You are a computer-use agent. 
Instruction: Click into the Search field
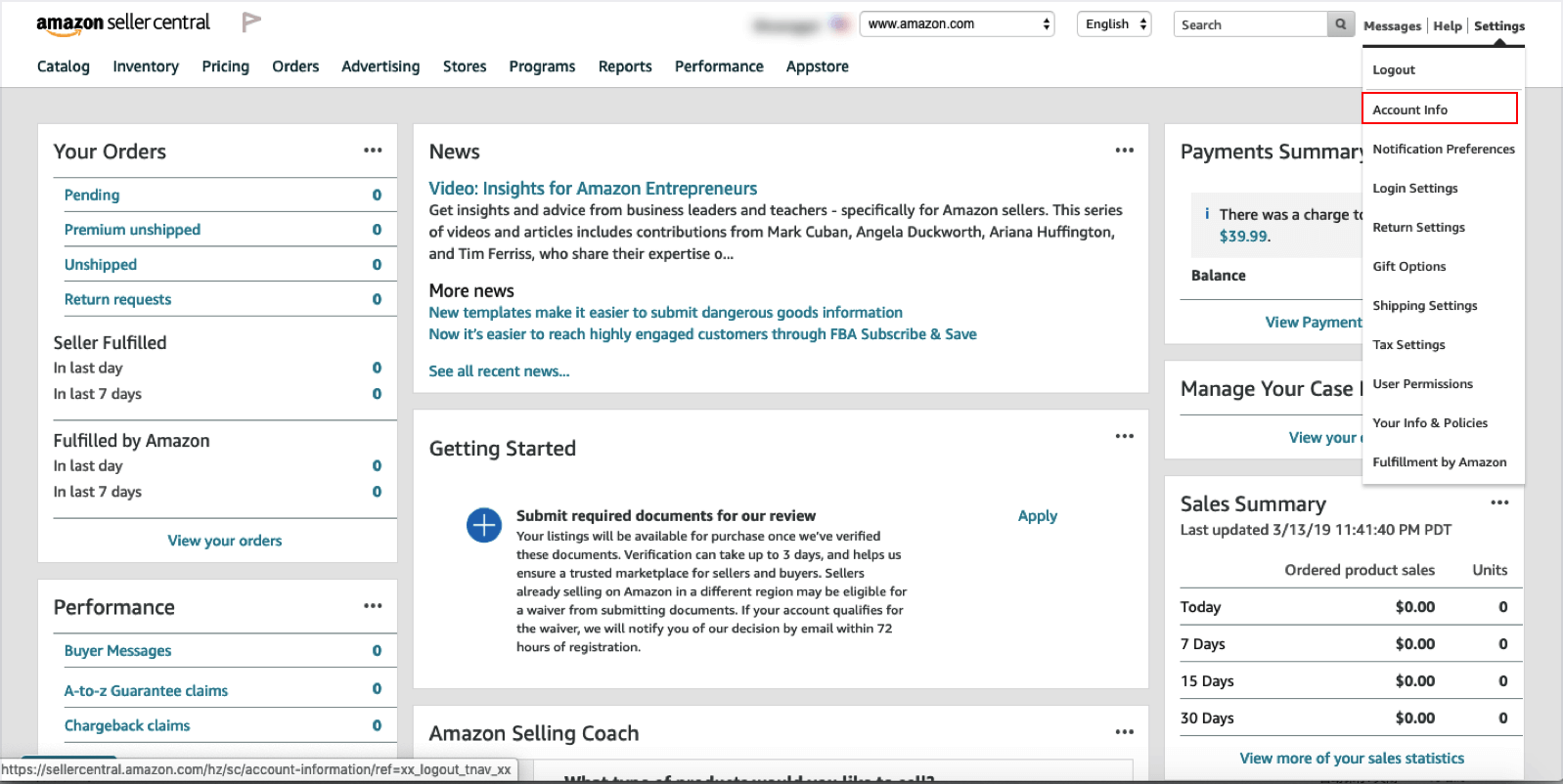[x=1251, y=24]
